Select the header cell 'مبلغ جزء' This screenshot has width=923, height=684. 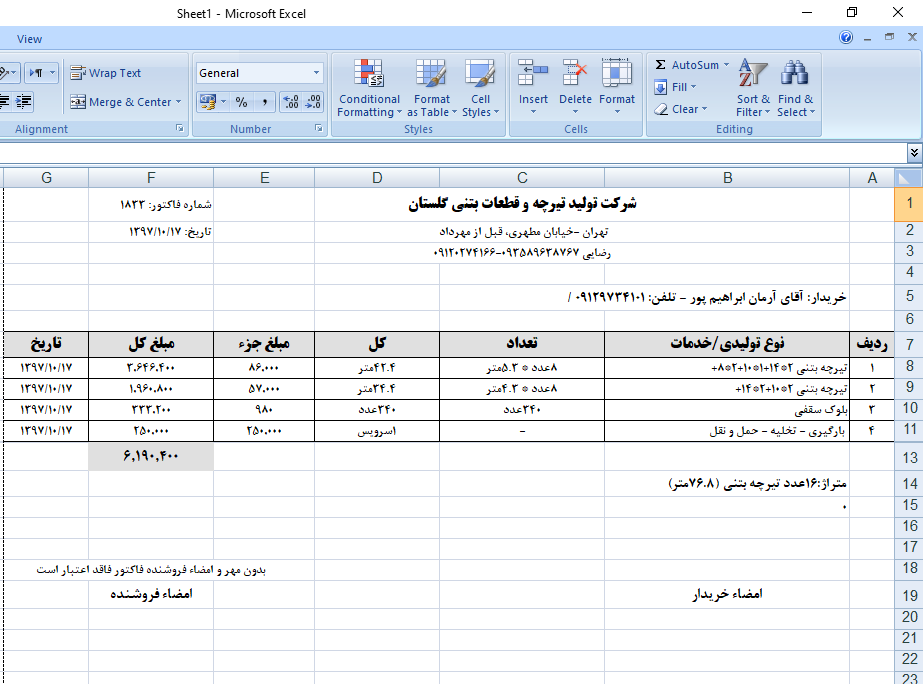coord(264,344)
